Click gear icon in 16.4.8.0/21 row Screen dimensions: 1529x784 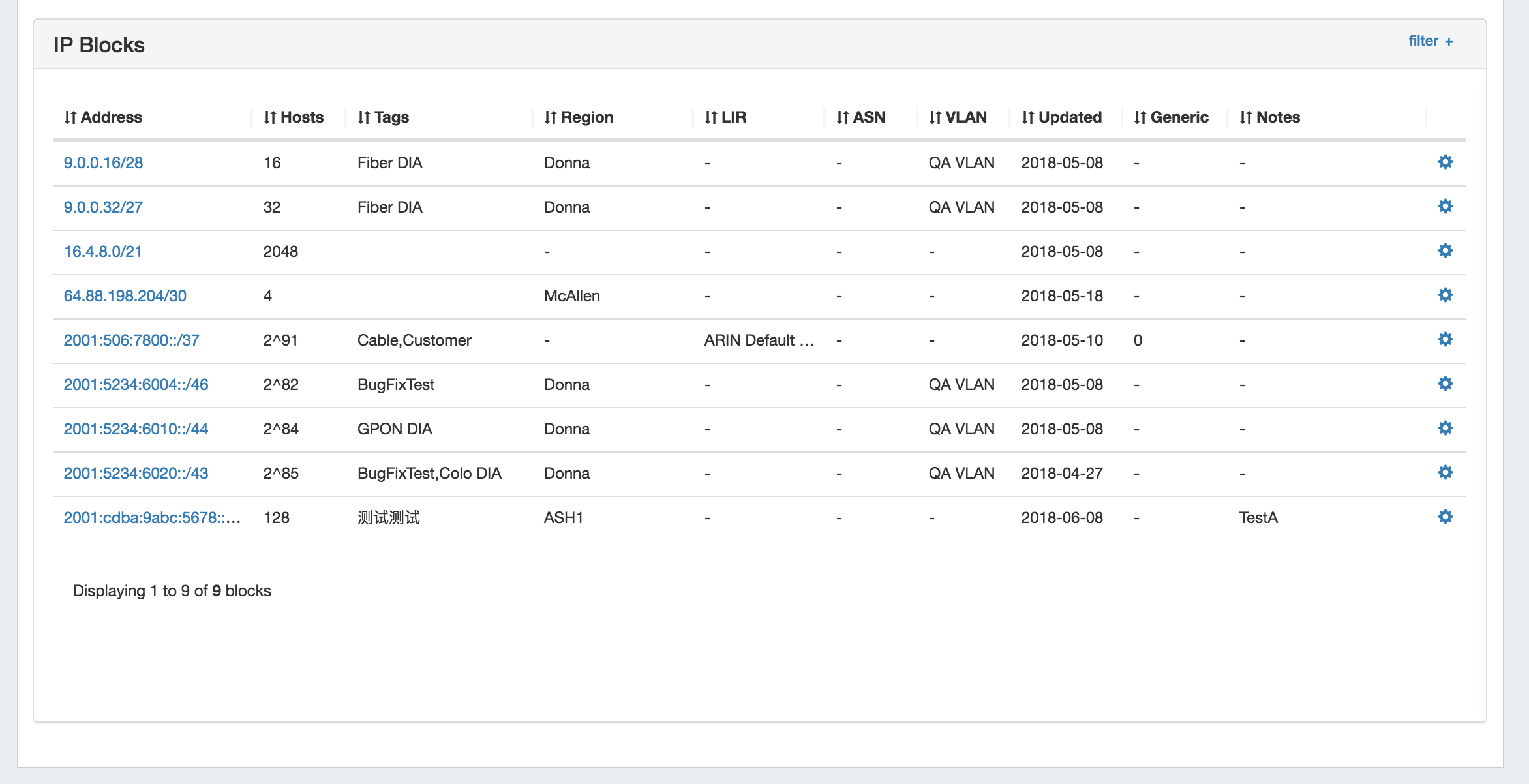click(x=1445, y=250)
